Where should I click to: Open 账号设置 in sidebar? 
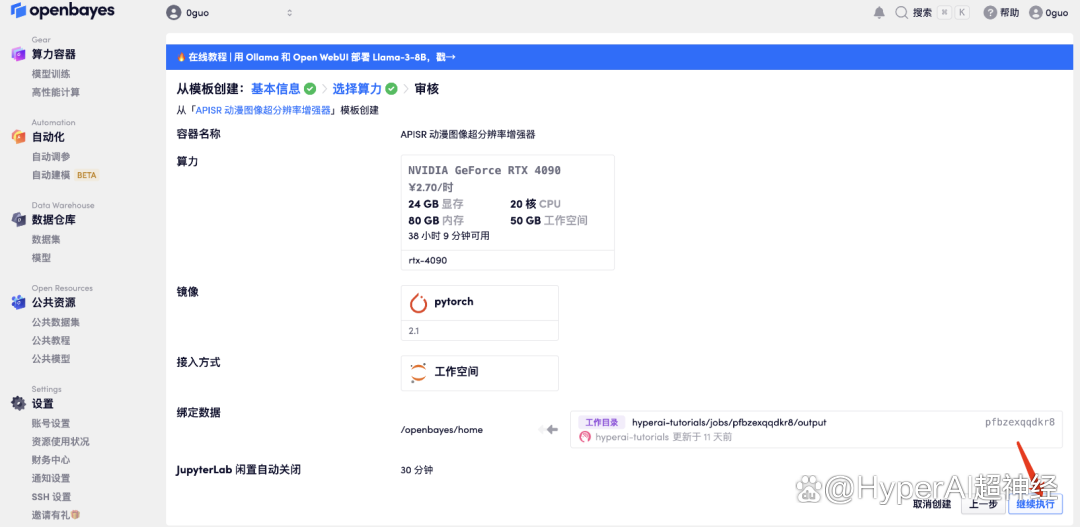click(x=51, y=423)
